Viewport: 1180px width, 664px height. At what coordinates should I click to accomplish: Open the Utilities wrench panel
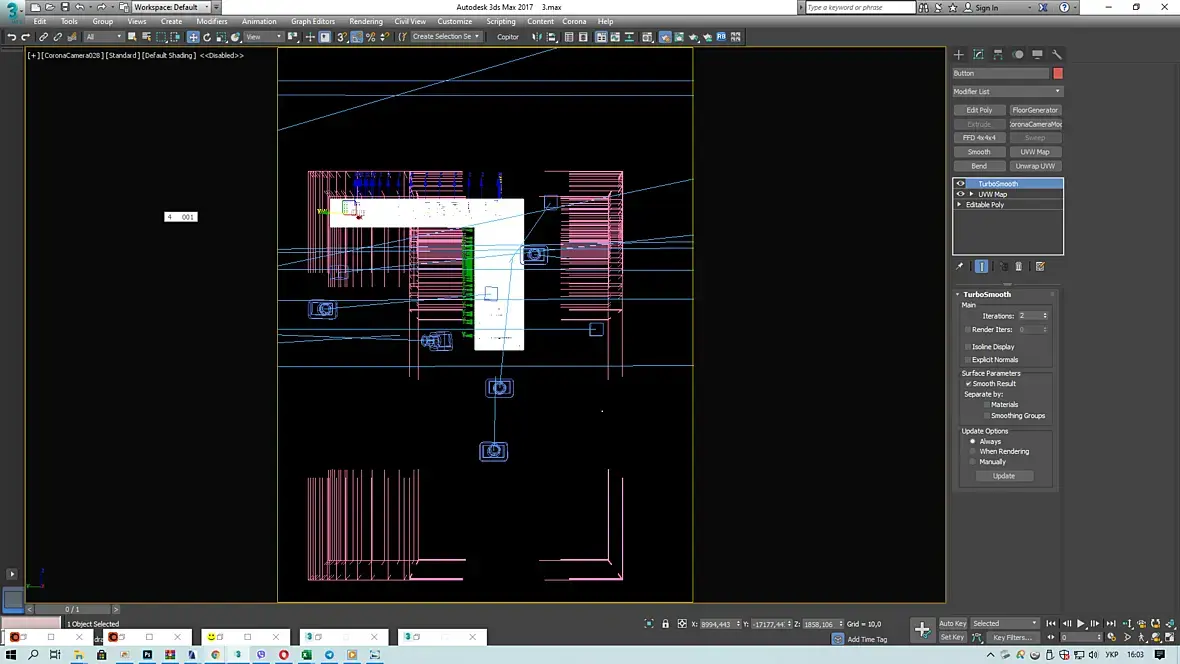click(x=1057, y=55)
